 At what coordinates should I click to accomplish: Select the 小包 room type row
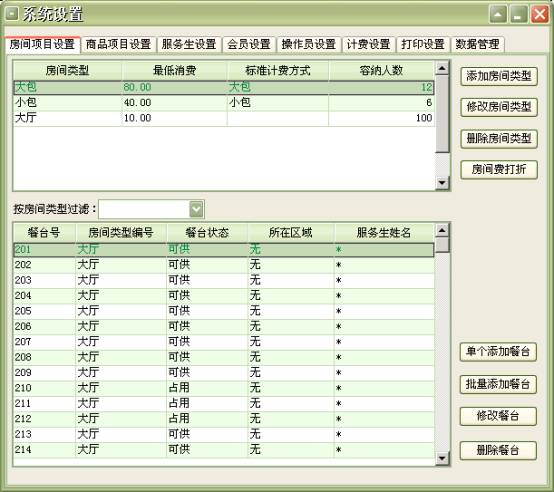(224, 103)
